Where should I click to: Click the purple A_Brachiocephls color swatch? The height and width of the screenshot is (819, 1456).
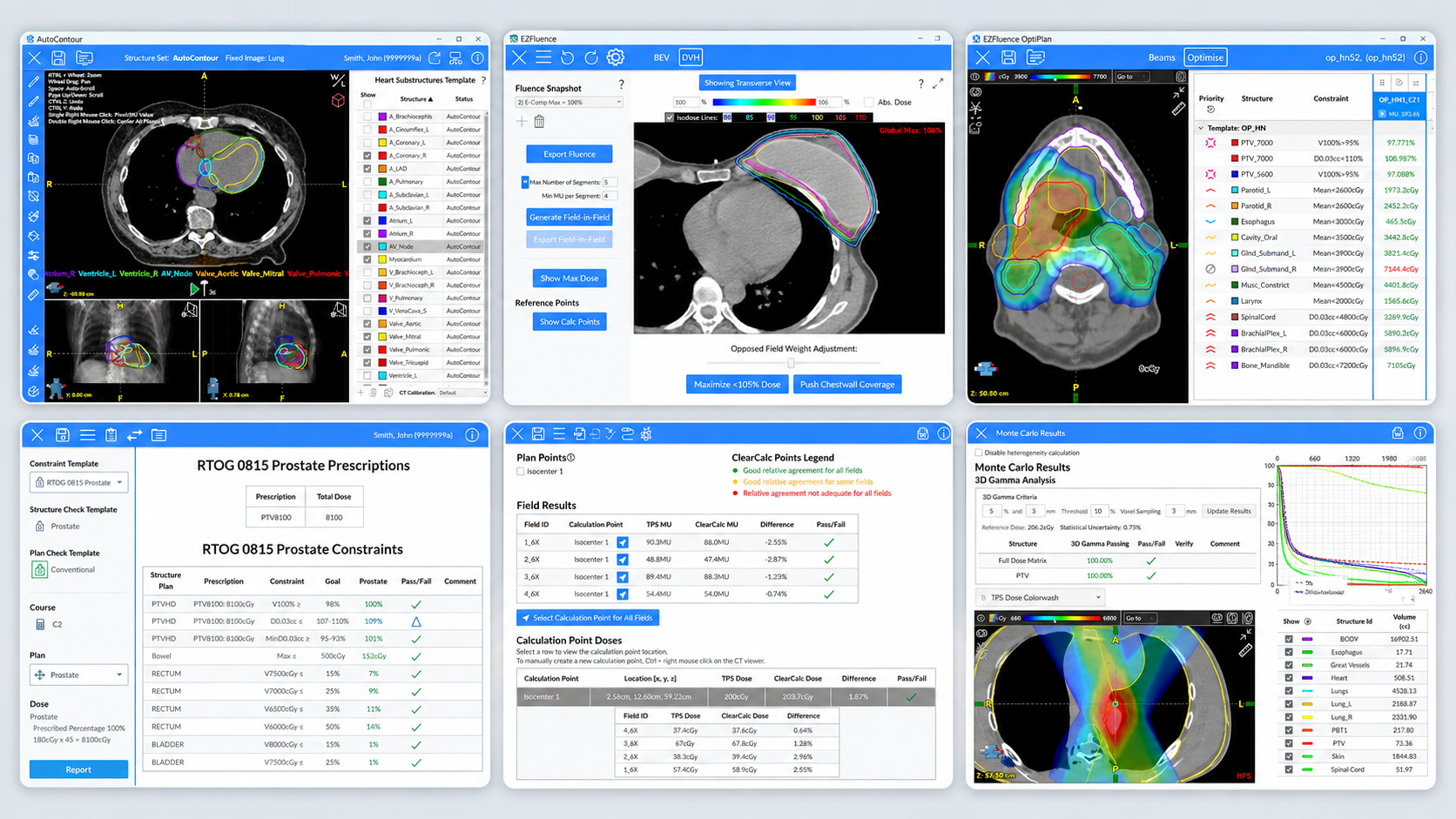[x=382, y=117]
